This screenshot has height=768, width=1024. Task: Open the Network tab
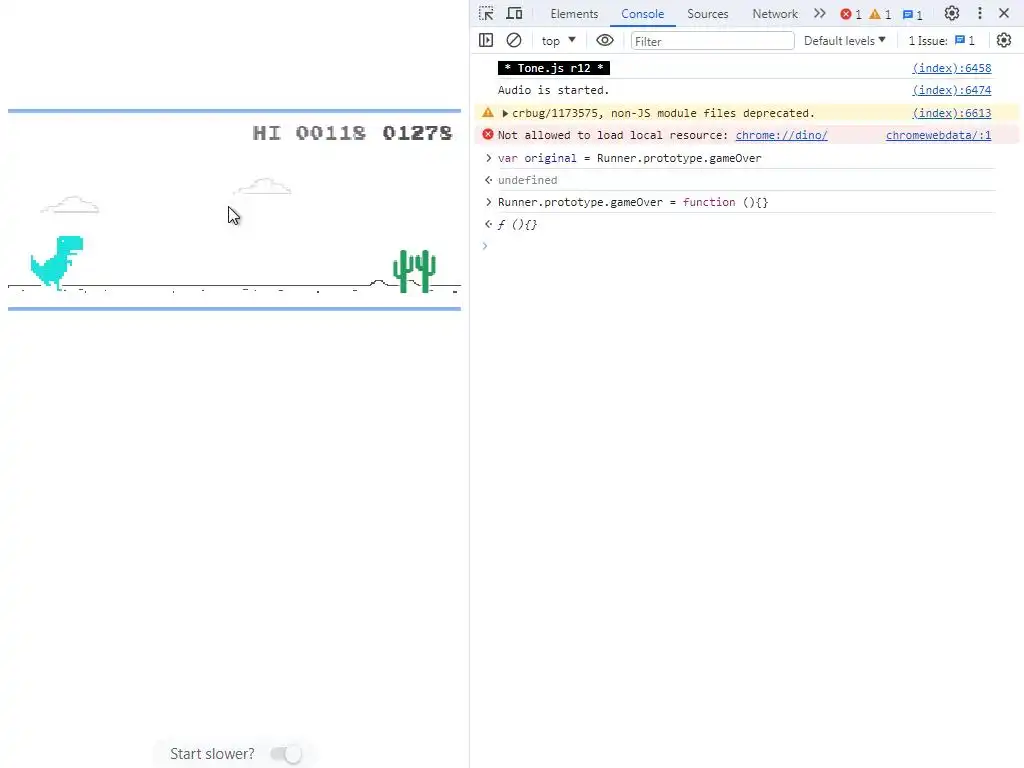point(775,14)
